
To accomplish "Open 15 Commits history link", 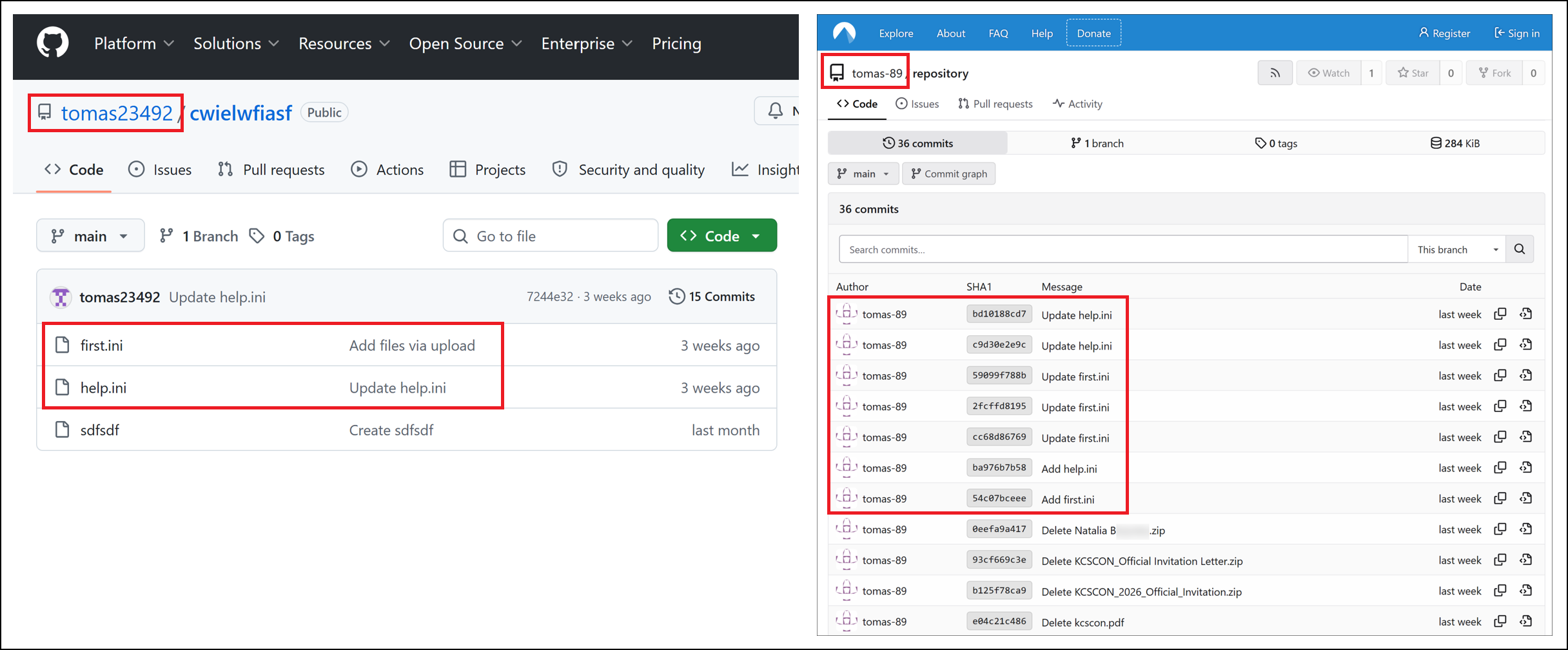I will pyautogui.click(x=712, y=297).
